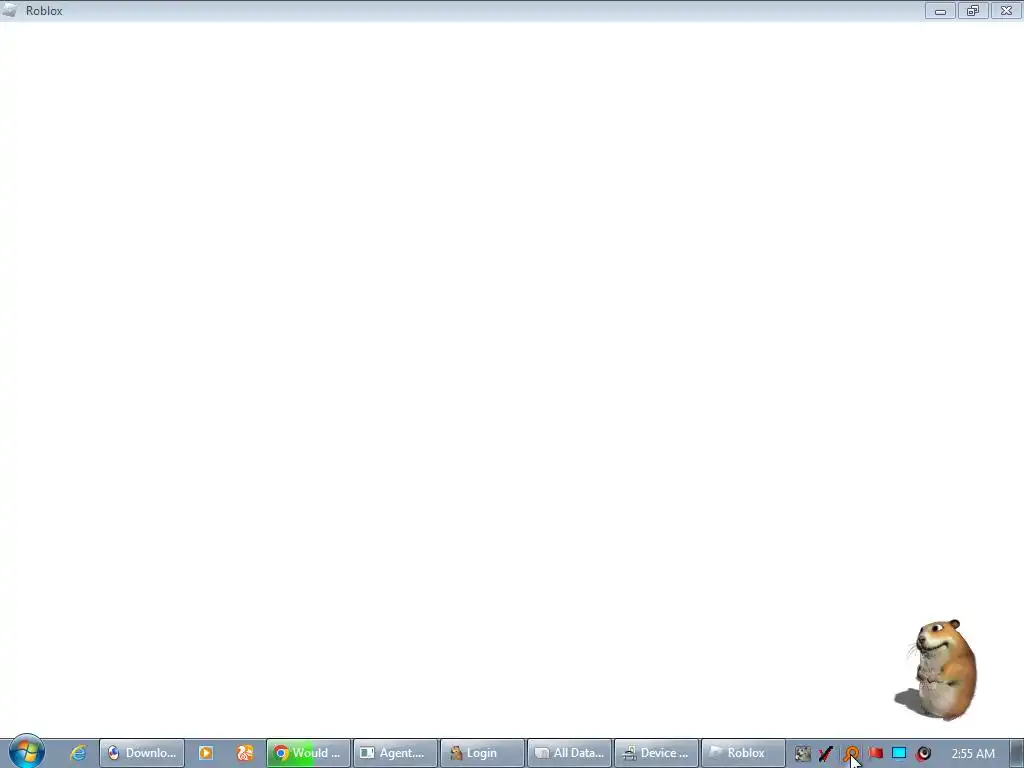This screenshot has height=768, width=1024.
Task: Open the red flag Action Center icon
Action: [x=875, y=754]
